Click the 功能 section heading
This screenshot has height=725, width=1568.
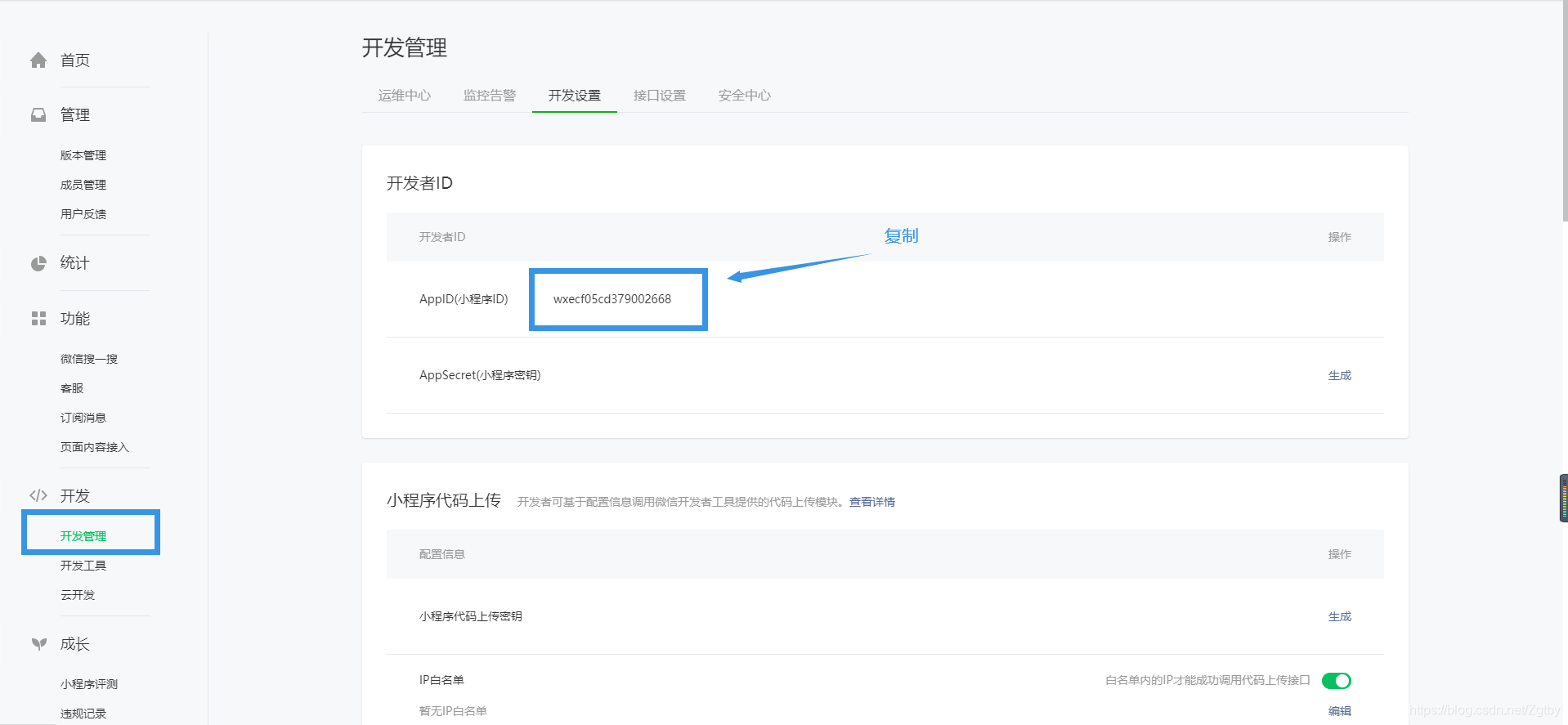[75, 319]
